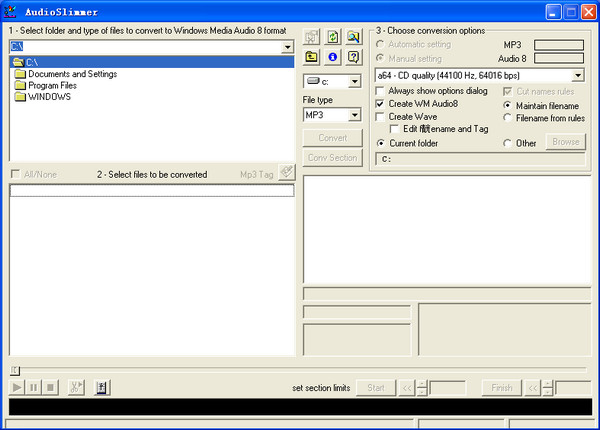This screenshot has width=600, height=430.
Task: Select the Other output folder radio
Action: pos(507,143)
